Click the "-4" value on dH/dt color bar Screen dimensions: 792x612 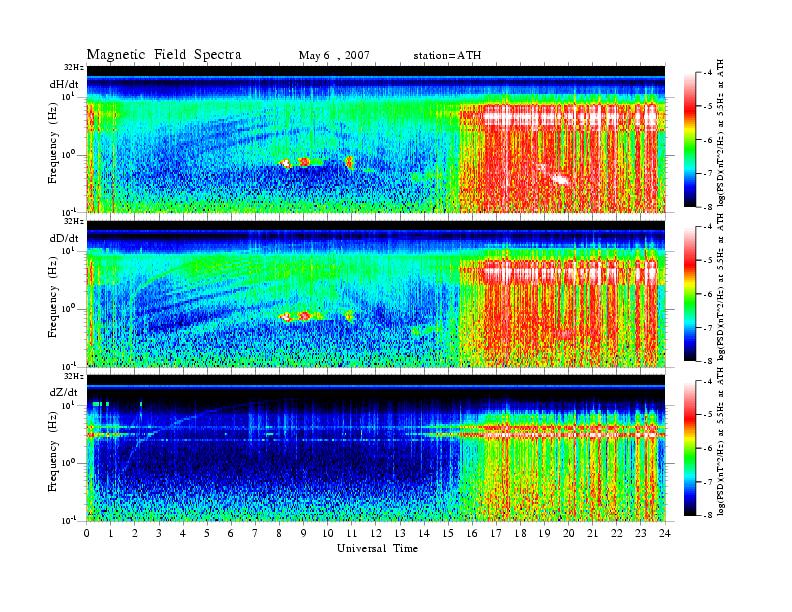click(x=707, y=73)
